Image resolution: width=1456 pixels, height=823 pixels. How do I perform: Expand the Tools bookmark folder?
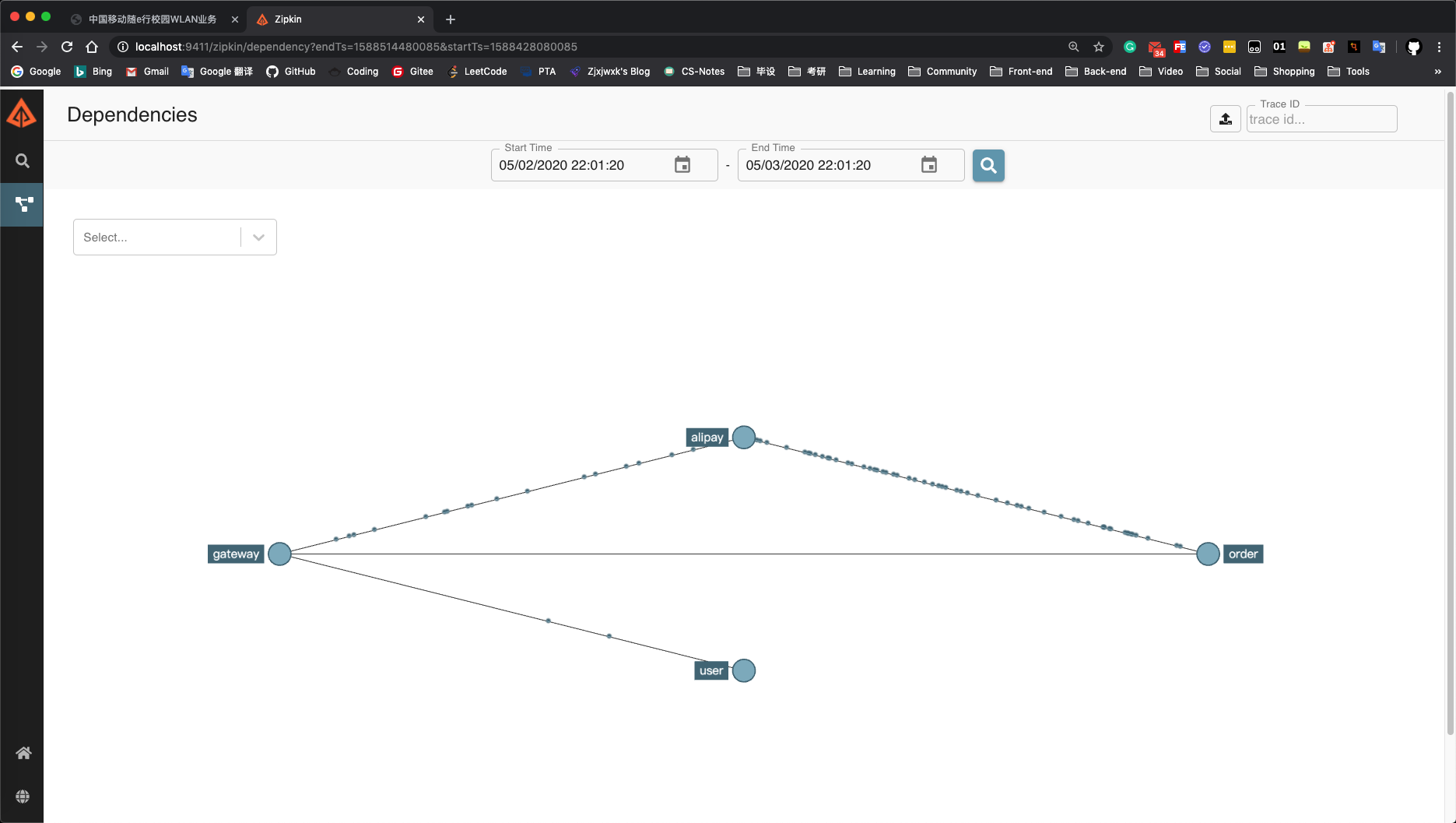pyautogui.click(x=1349, y=71)
